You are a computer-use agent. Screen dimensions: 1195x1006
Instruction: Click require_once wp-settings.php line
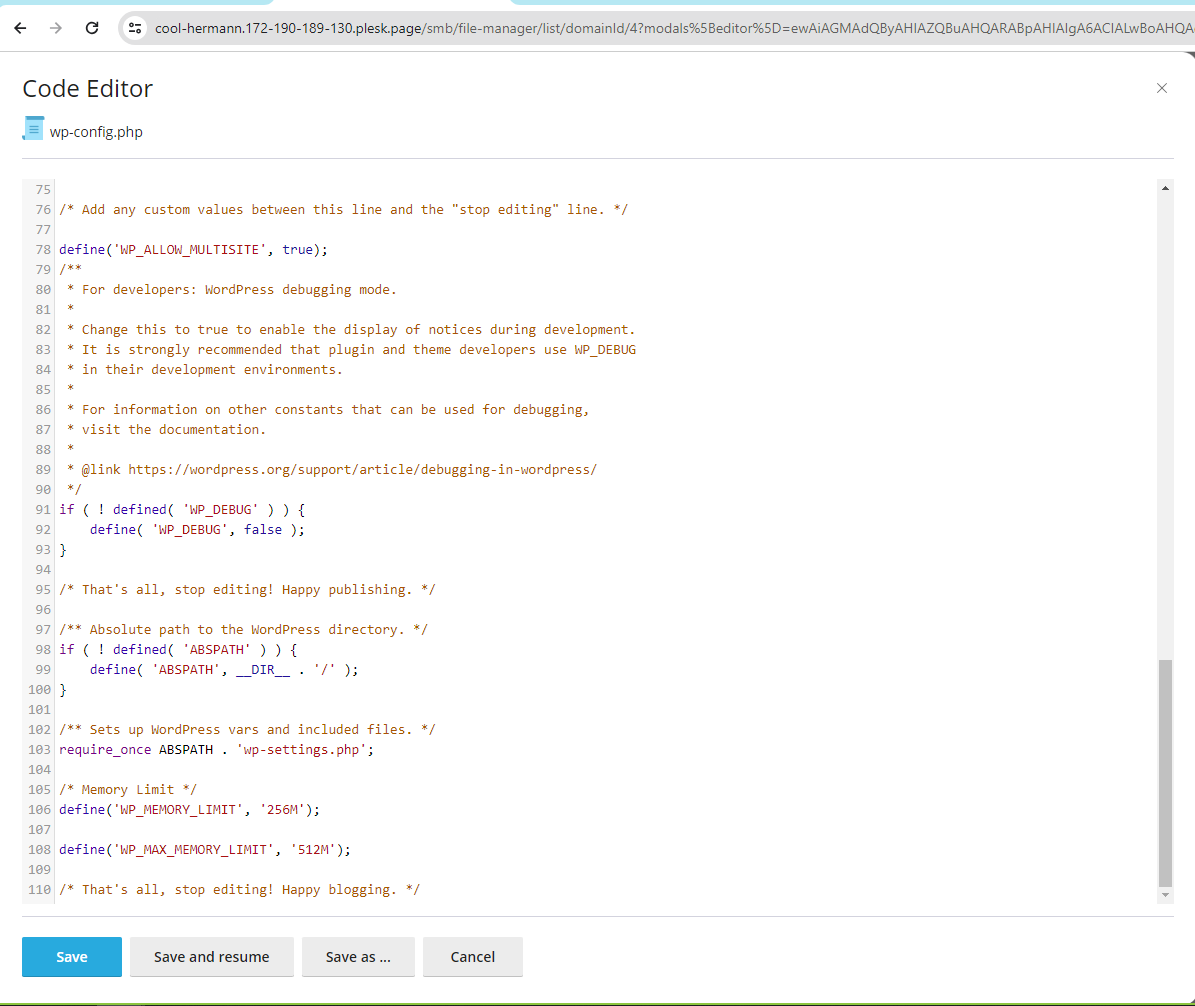click(x=216, y=750)
